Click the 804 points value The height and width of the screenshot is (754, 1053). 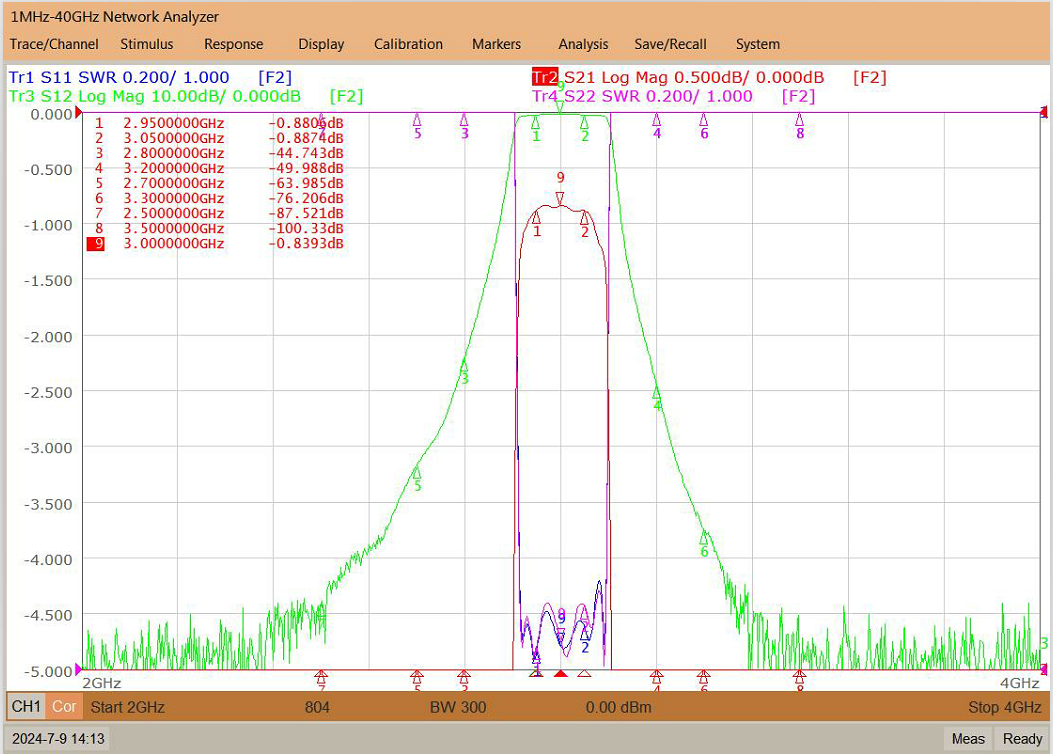click(x=317, y=707)
